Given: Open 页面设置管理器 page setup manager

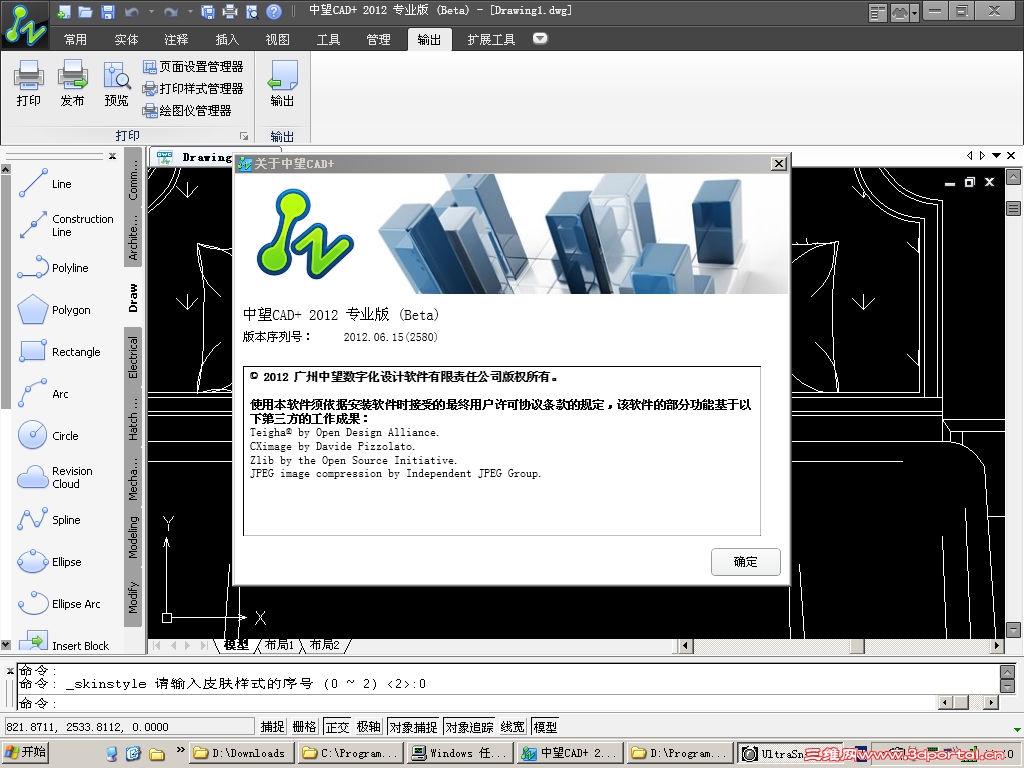Looking at the screenshot, I should click(x=193, y=67).
